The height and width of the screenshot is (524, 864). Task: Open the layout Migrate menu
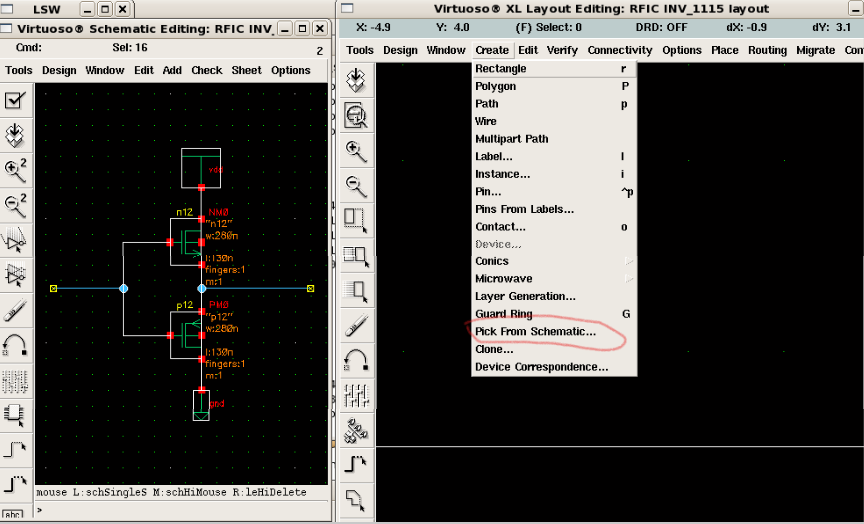coord(816,50)
